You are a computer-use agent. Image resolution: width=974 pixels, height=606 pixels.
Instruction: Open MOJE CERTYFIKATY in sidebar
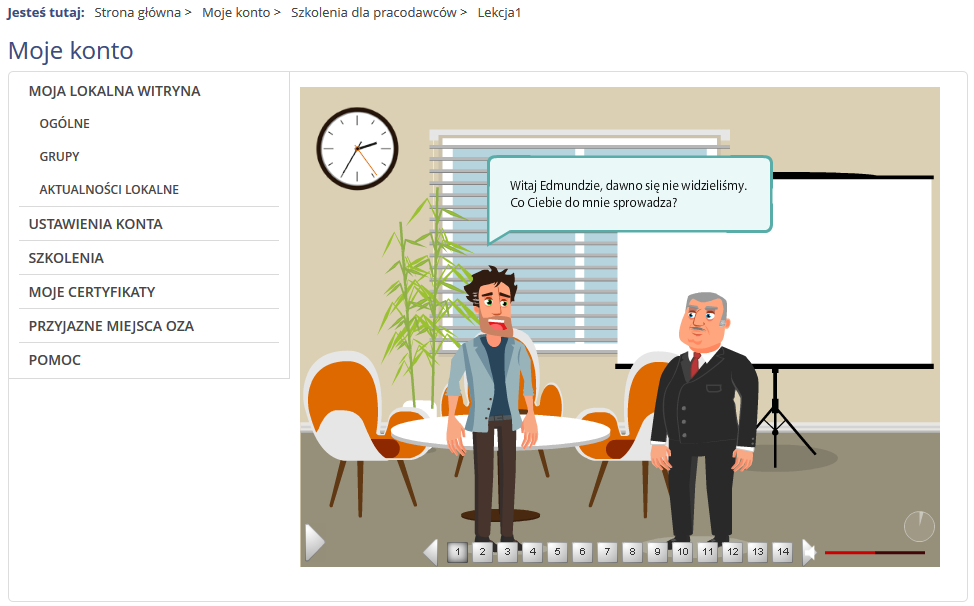(92, 292)
